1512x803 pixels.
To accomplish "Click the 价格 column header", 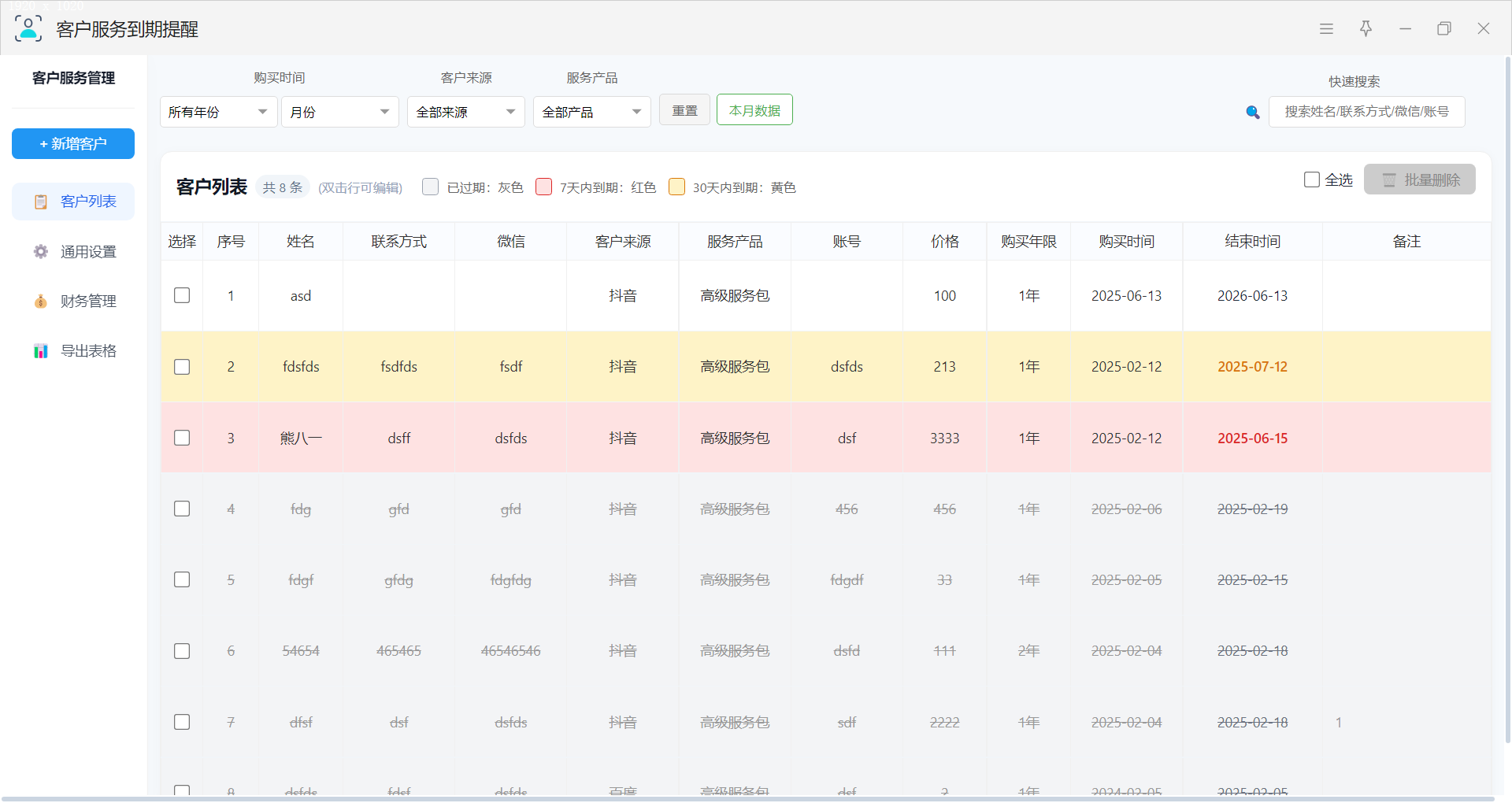I will (944, 242).
